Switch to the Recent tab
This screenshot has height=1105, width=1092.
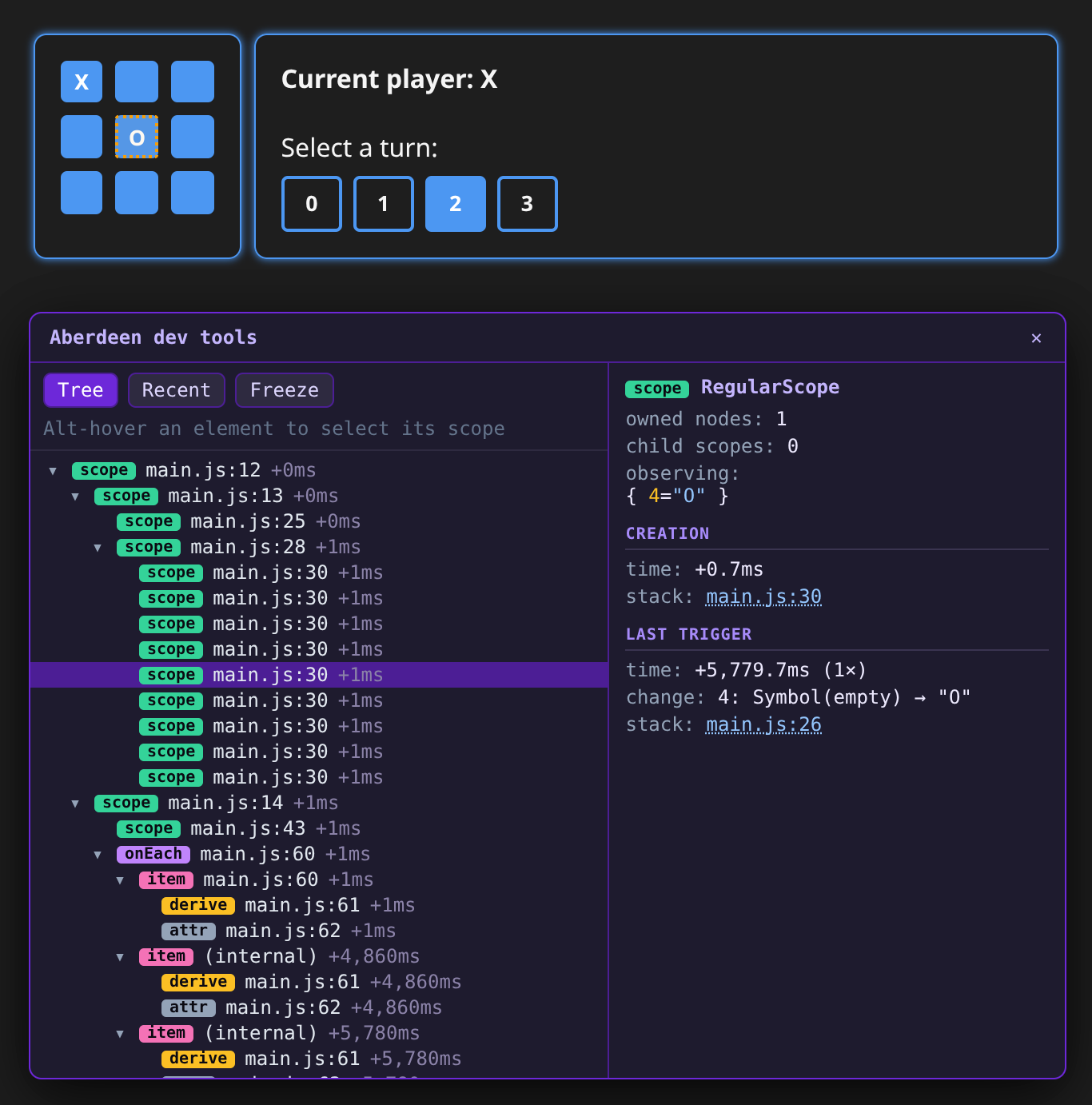pos(177,390)
